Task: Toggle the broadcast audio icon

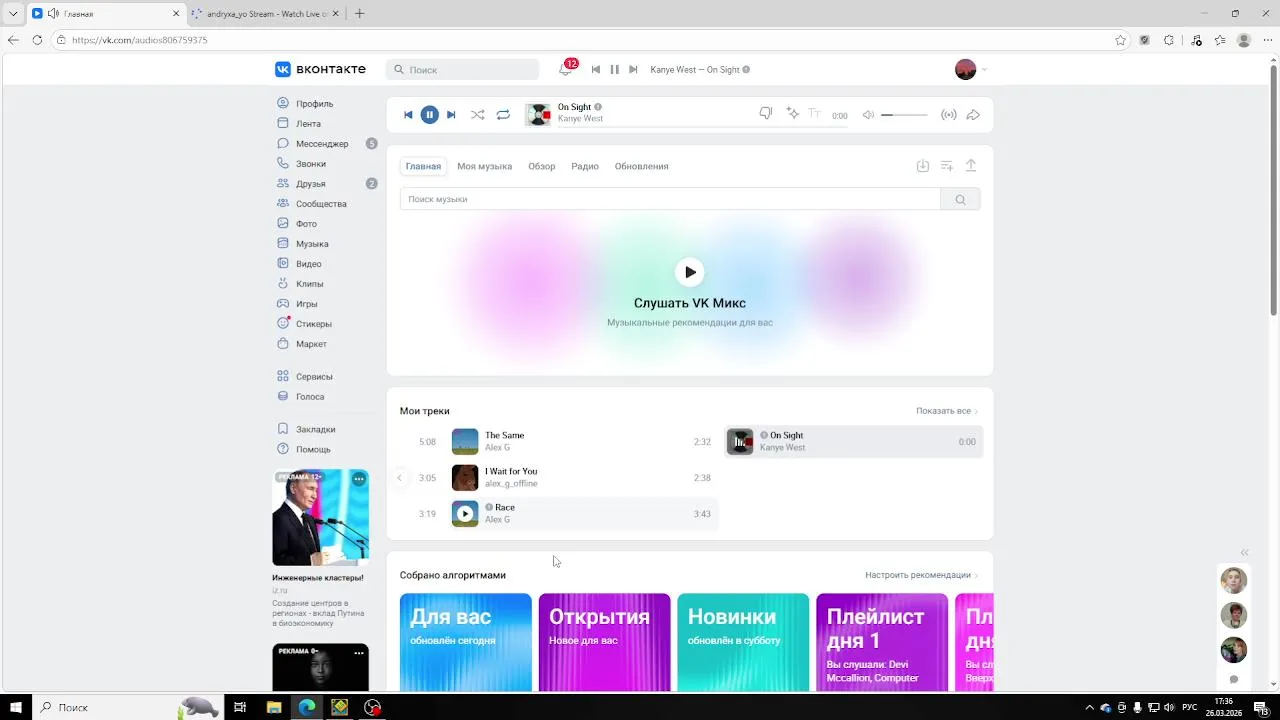Action: 949,115
